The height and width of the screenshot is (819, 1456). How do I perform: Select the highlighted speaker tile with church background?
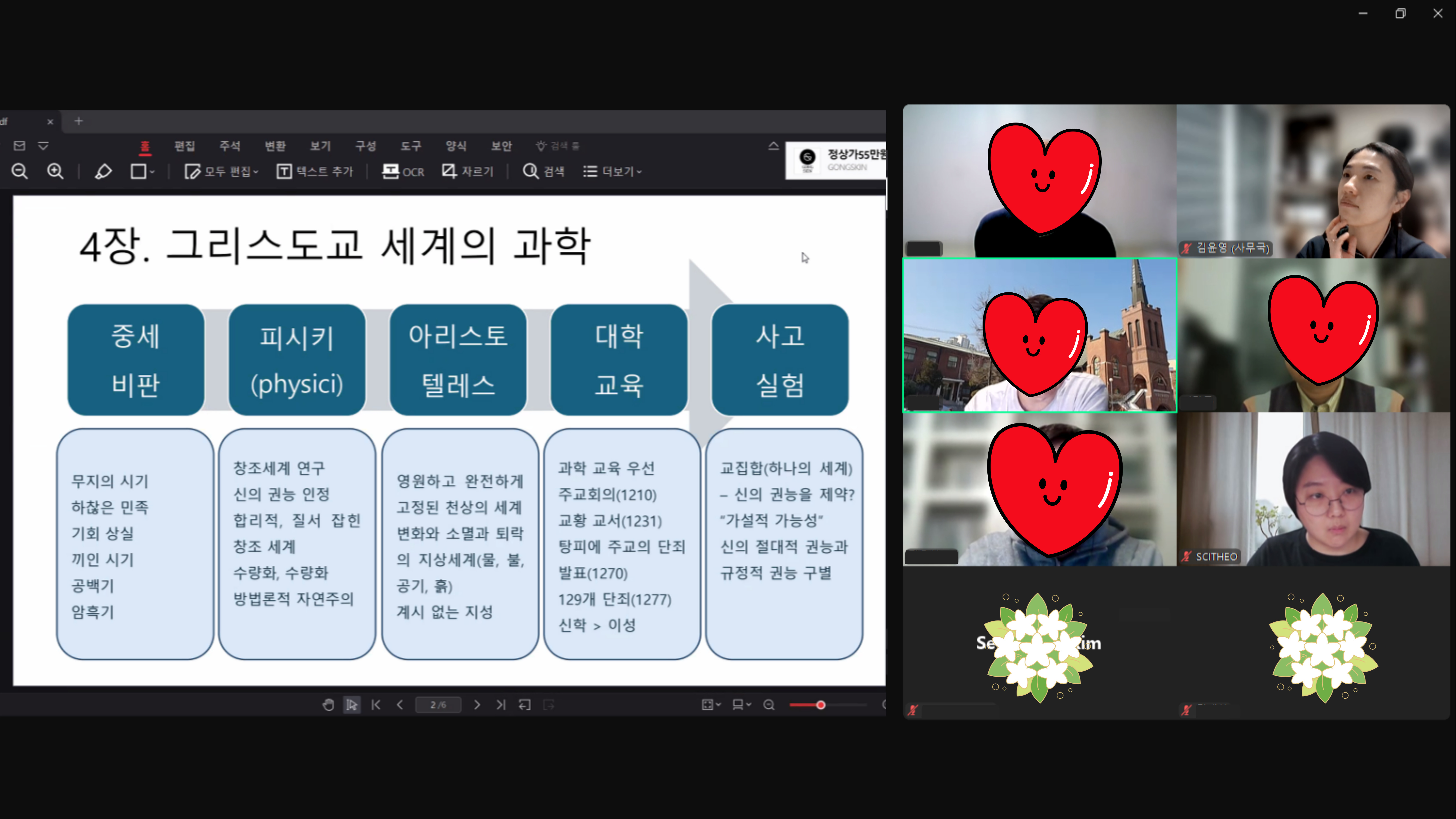(1040, 335)
